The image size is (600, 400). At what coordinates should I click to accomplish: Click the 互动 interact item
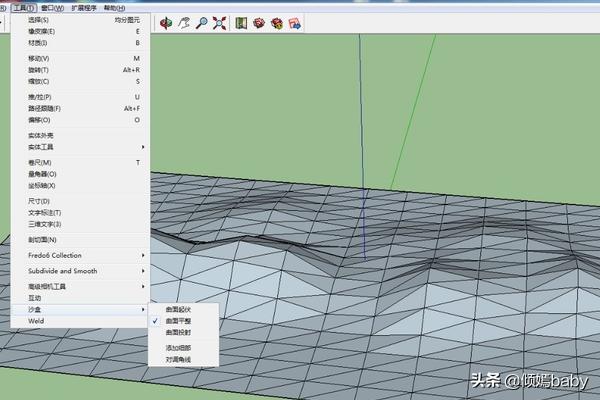coord(80,298)
